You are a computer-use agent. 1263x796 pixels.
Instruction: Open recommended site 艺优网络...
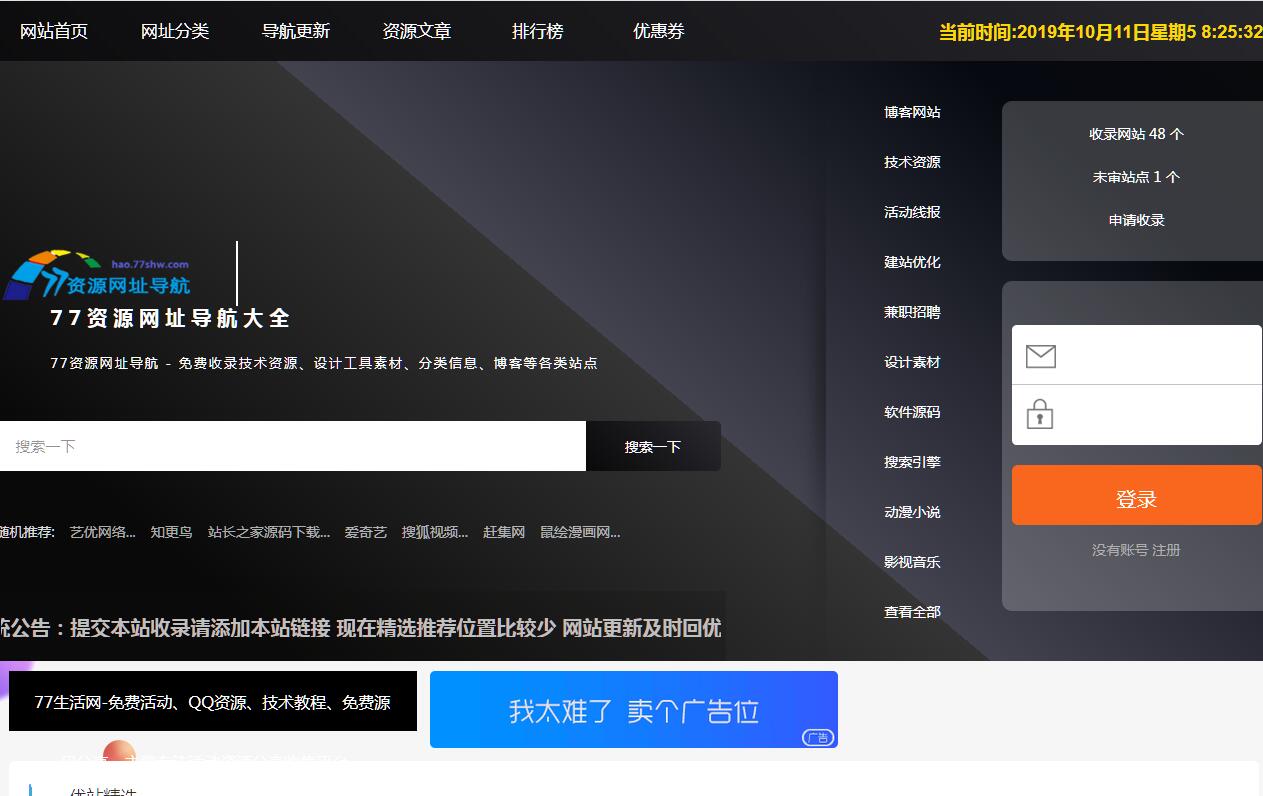coord(103,532)
